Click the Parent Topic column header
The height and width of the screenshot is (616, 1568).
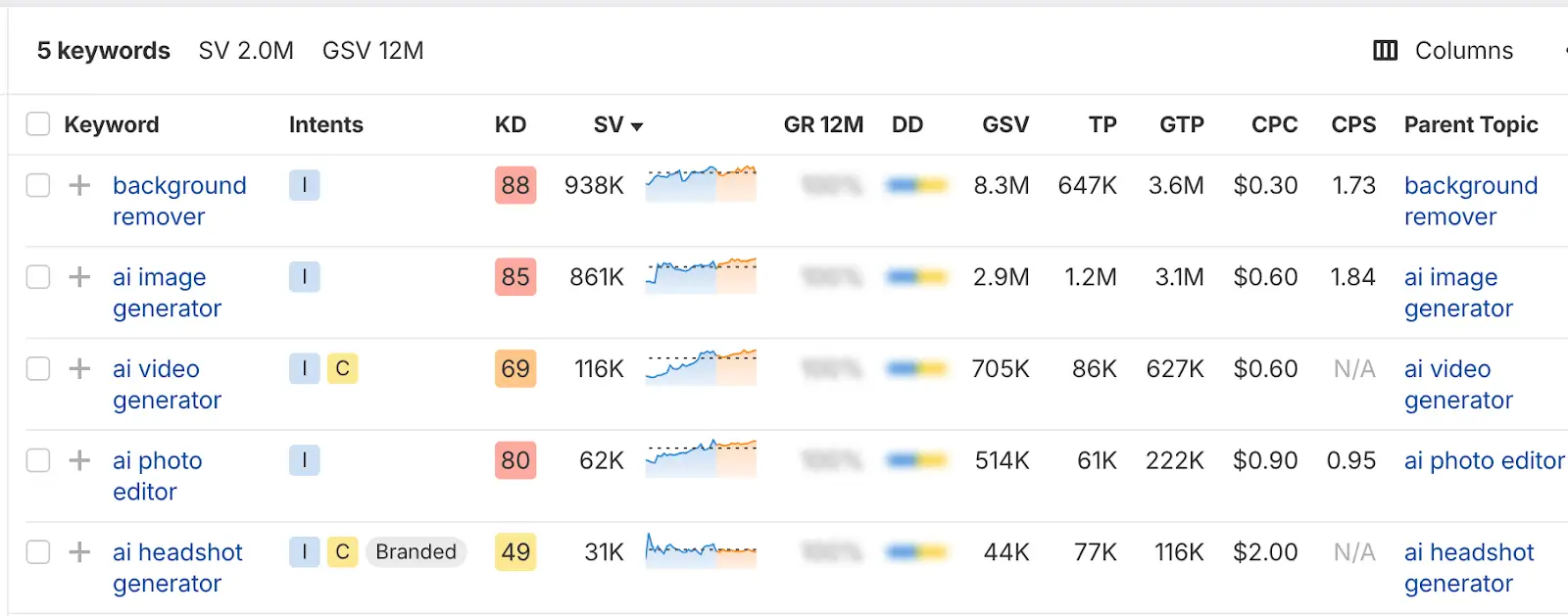pyautogui.click(x=1470, y=124)
